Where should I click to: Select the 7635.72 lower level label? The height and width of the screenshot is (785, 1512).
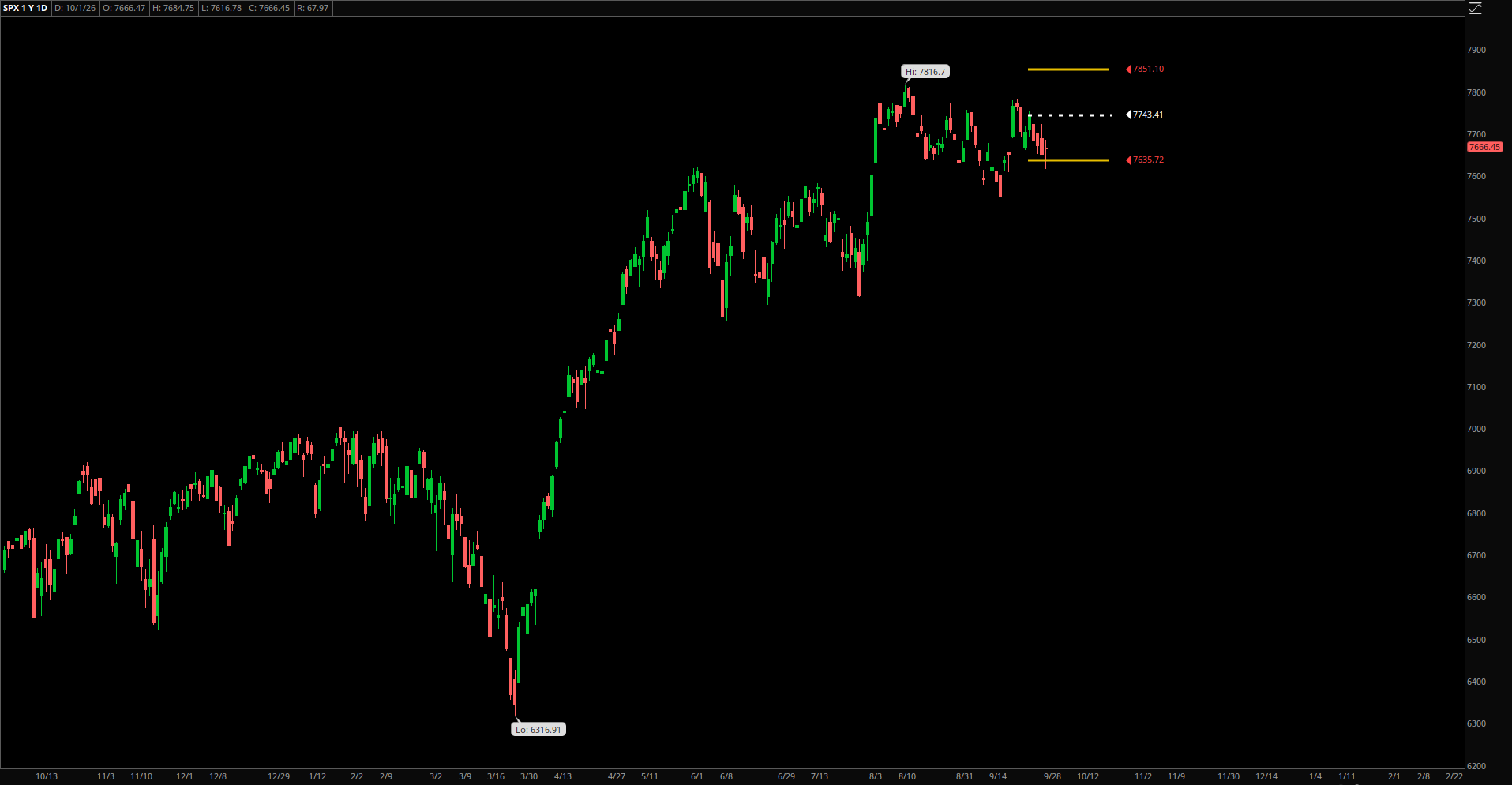pyautogui.click(x=1148, y=160)
